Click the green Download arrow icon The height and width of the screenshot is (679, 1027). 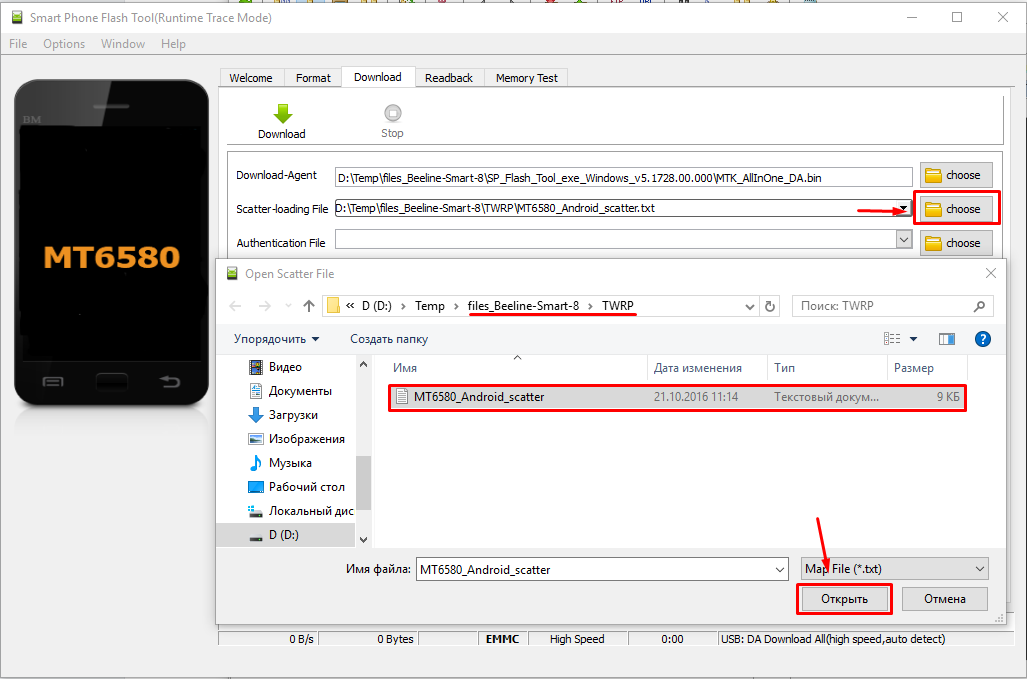[x=282, y=113]
